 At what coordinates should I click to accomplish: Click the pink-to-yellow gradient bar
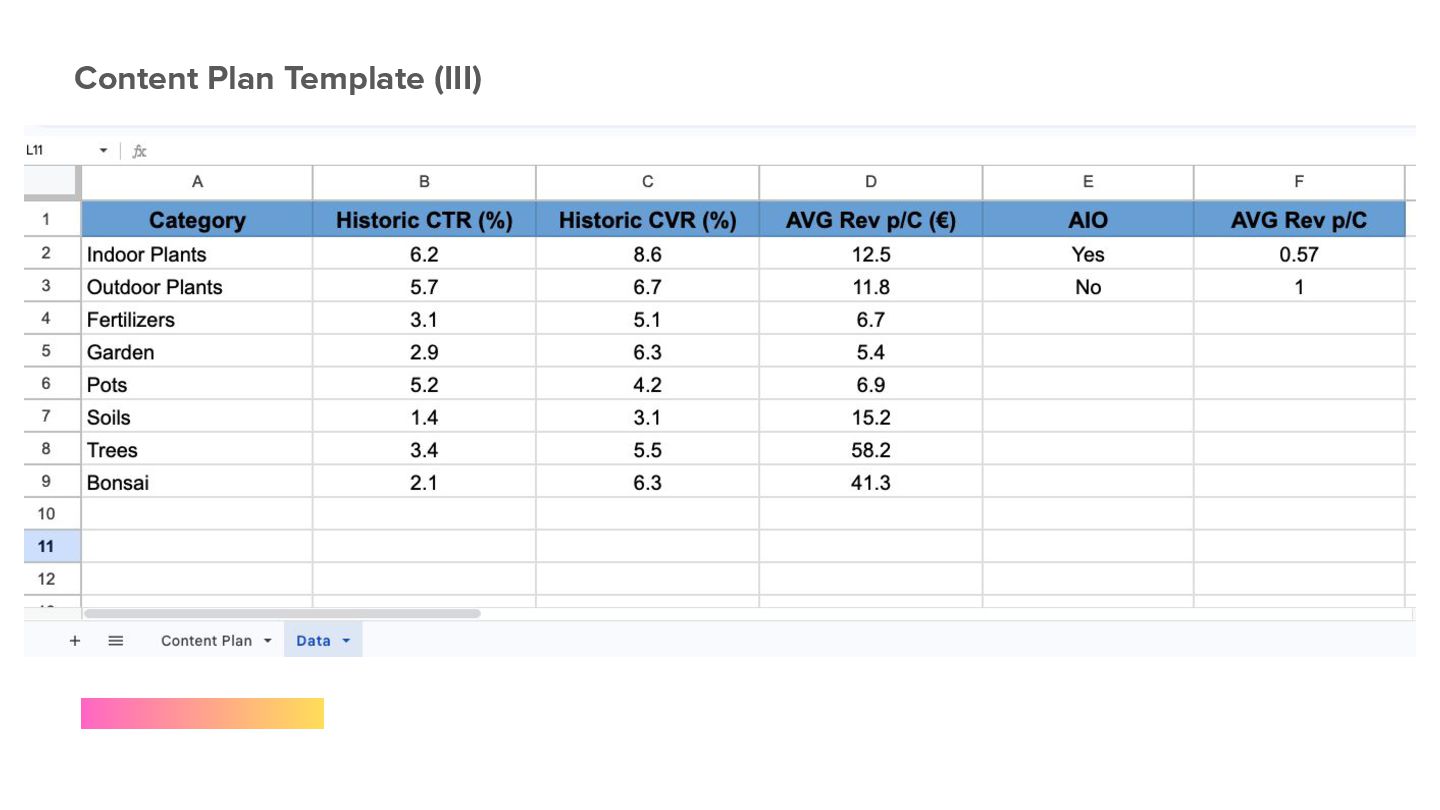click(202, 713)
